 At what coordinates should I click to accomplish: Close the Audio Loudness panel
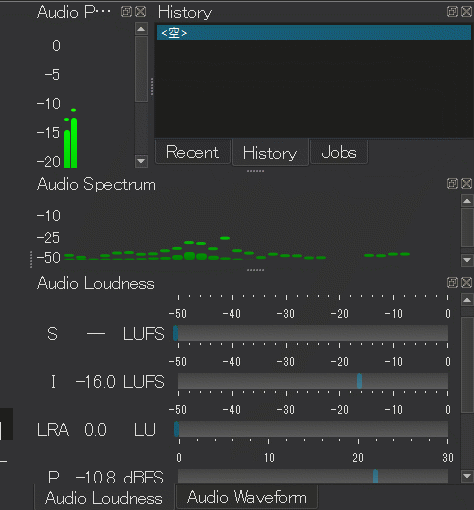tap(467, 283)
